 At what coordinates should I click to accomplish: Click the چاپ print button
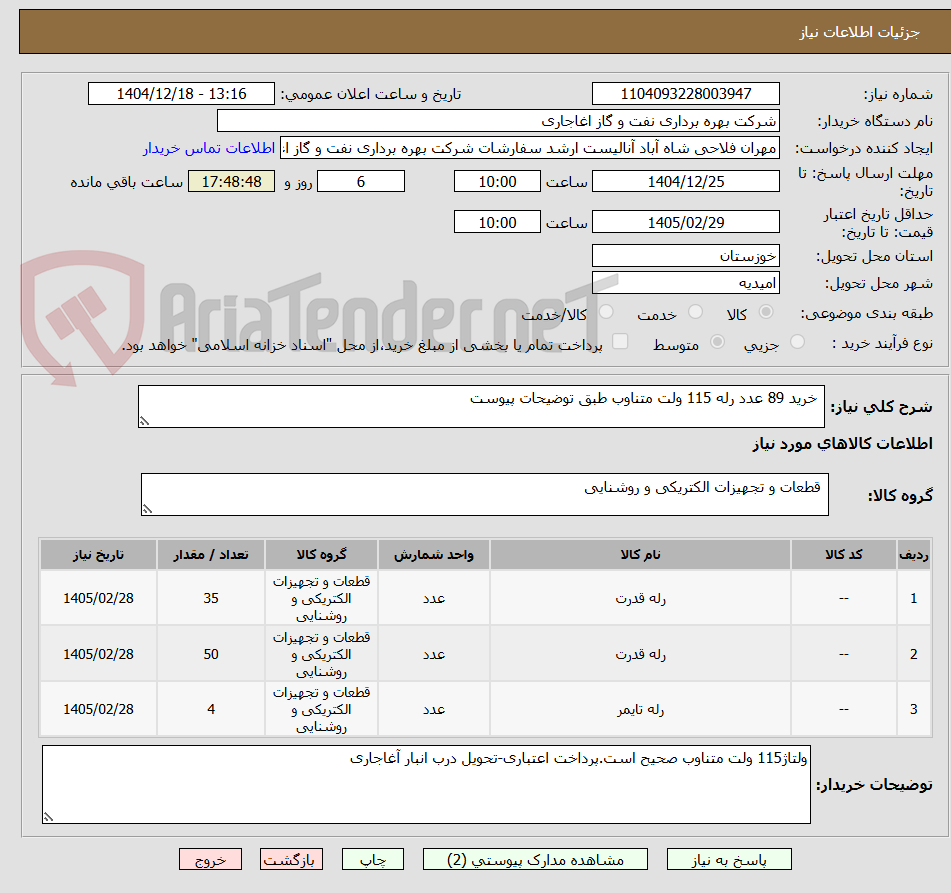tap(372, 859)
